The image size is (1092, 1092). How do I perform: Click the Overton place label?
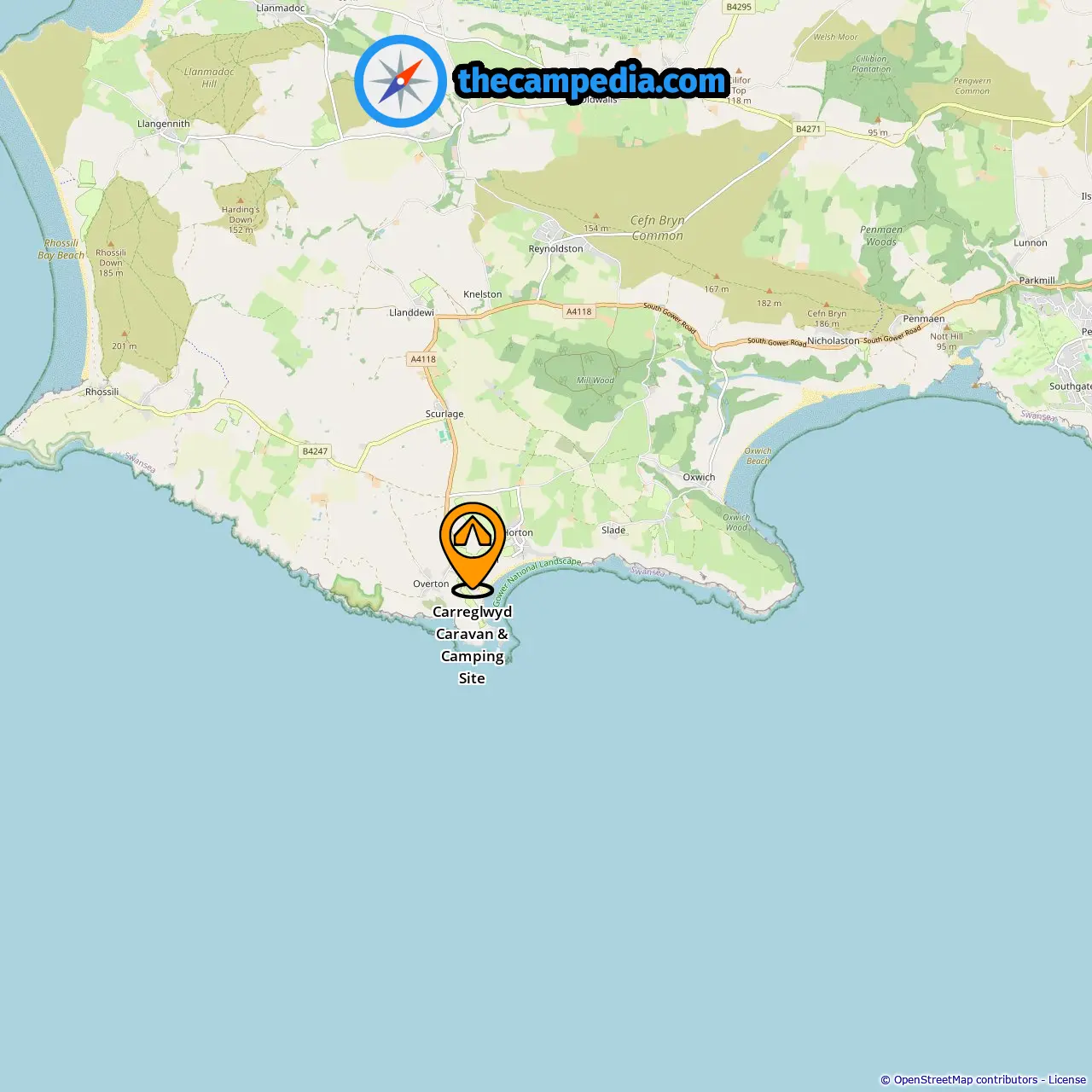(x=431, y=584)
